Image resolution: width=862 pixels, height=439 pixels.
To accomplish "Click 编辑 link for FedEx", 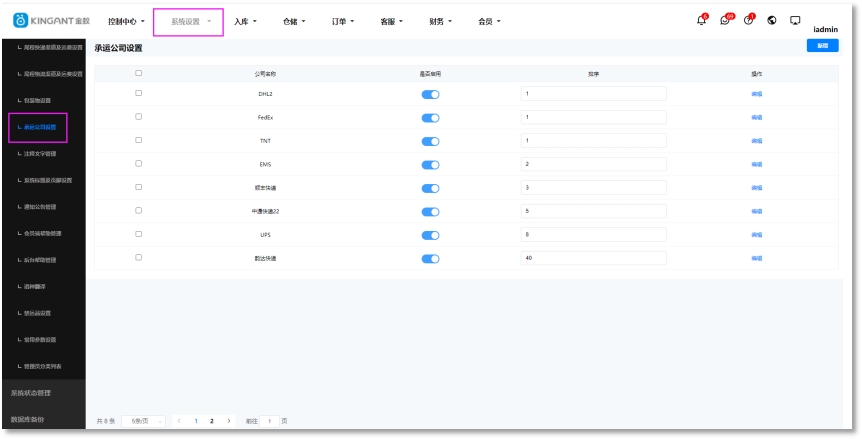I will click(756, 118).
